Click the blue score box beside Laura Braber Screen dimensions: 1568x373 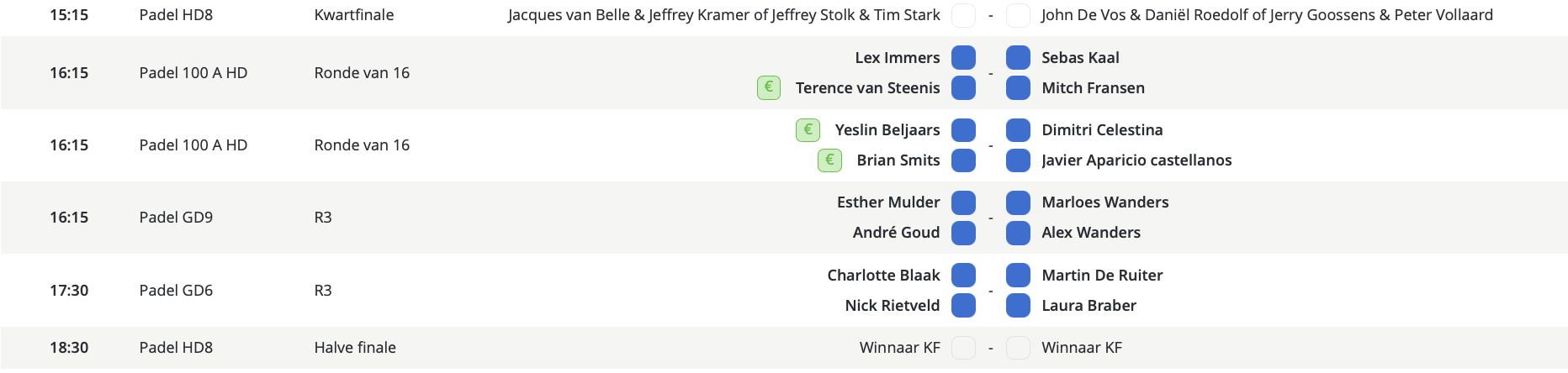1018,305
